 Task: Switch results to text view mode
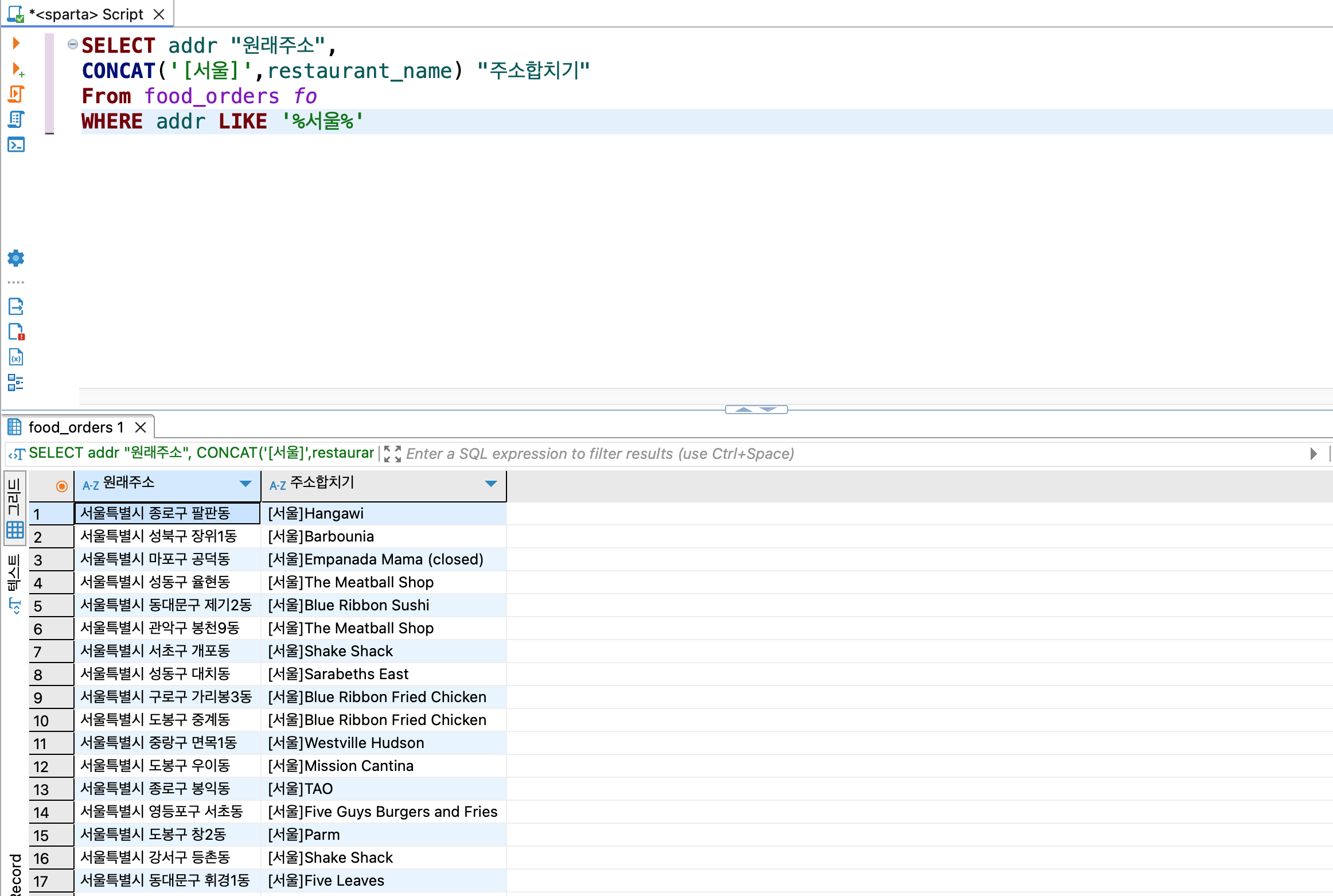[15, 583]
